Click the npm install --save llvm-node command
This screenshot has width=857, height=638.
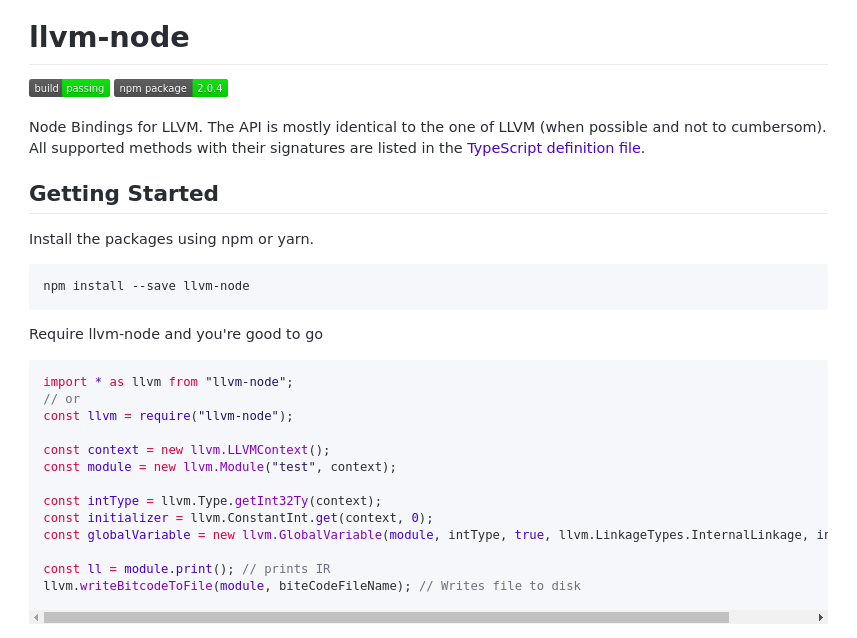click(146, 286)
